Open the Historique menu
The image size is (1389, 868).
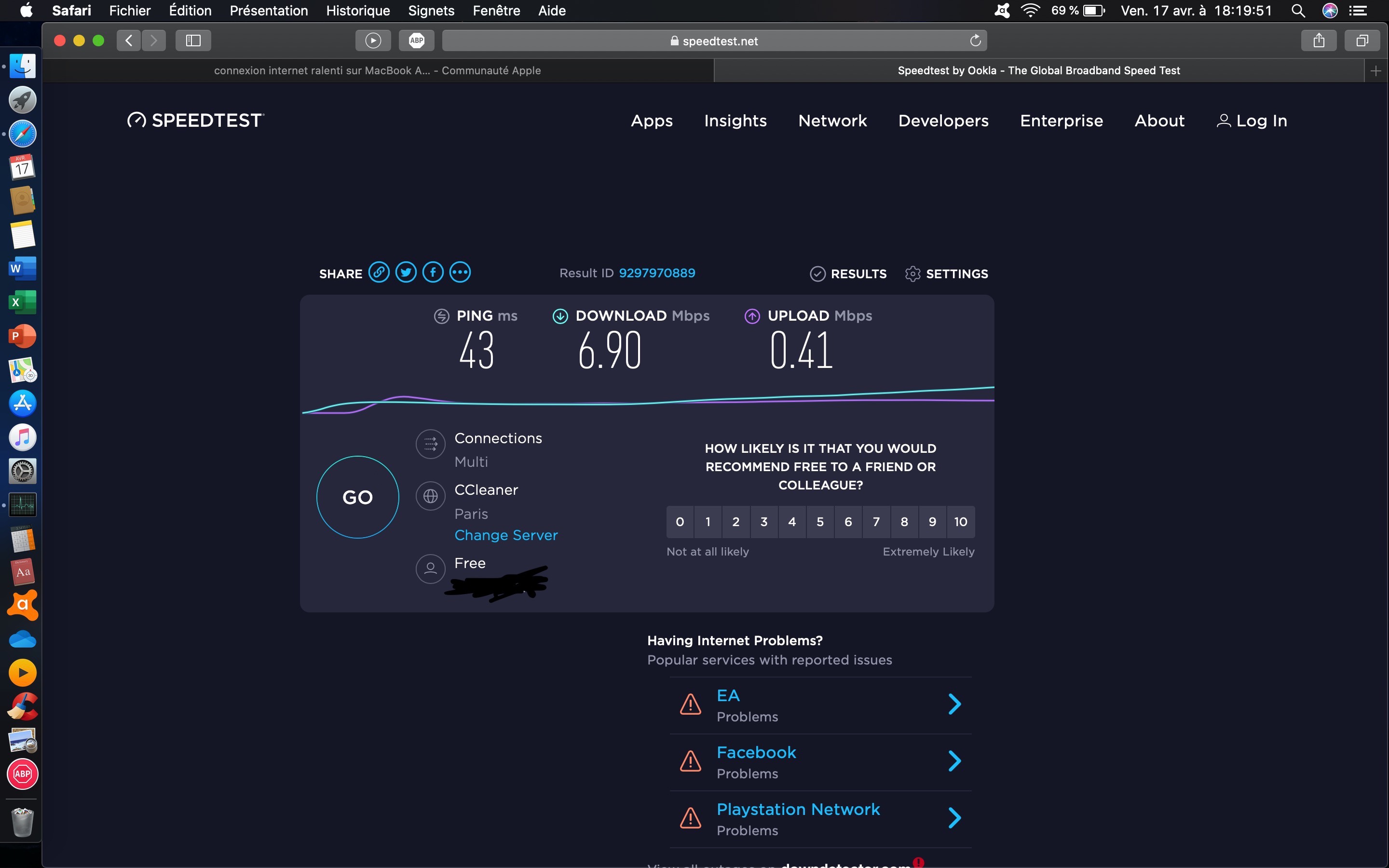coord(357,10)
